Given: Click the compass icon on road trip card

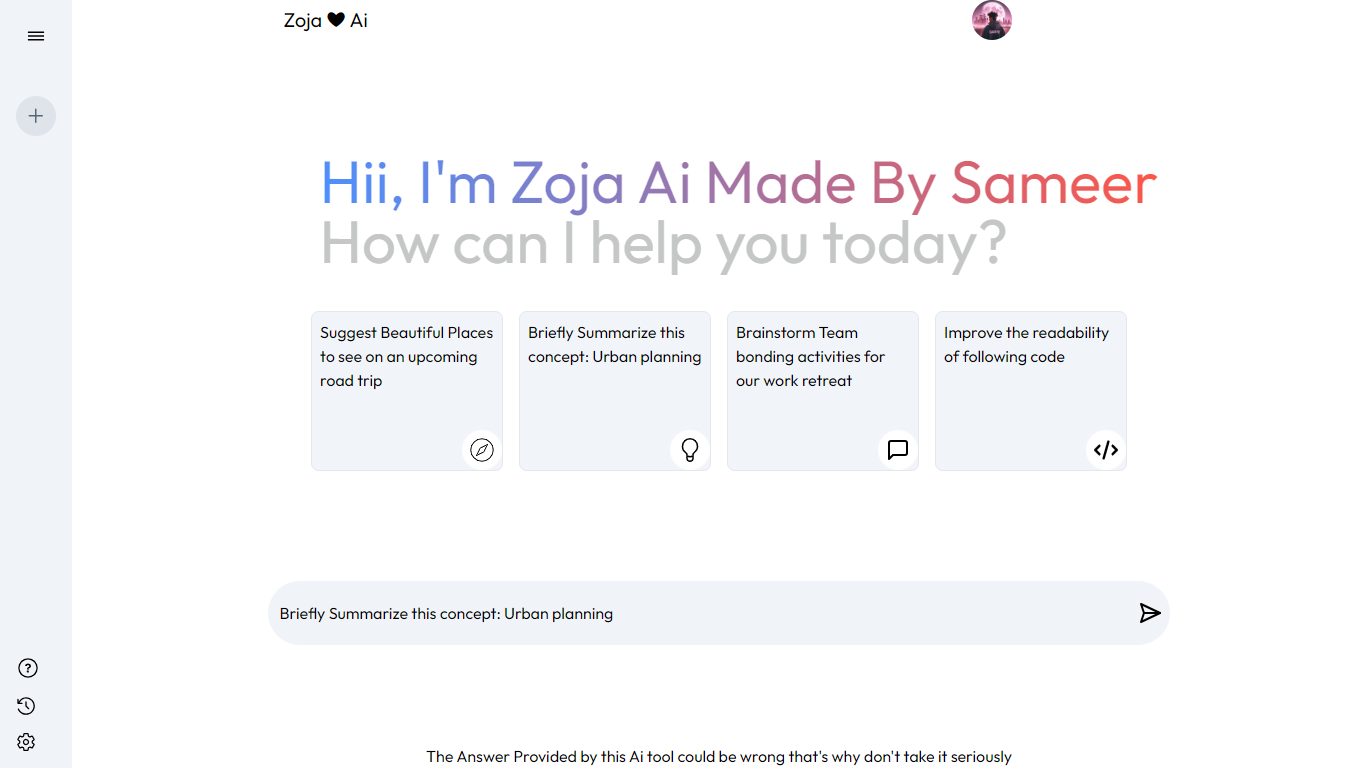Looking at the screenshot, I should [x=482, y=450].
